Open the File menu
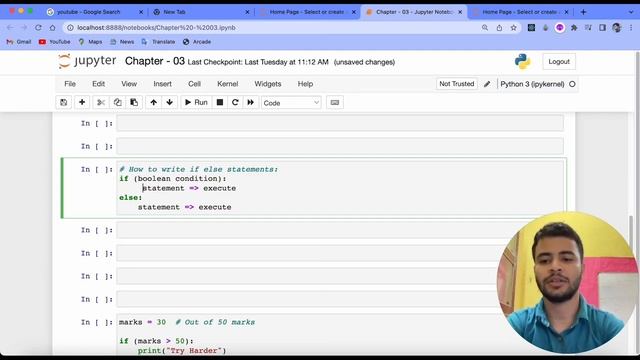 pyautogui.click(x=70, y=84)
